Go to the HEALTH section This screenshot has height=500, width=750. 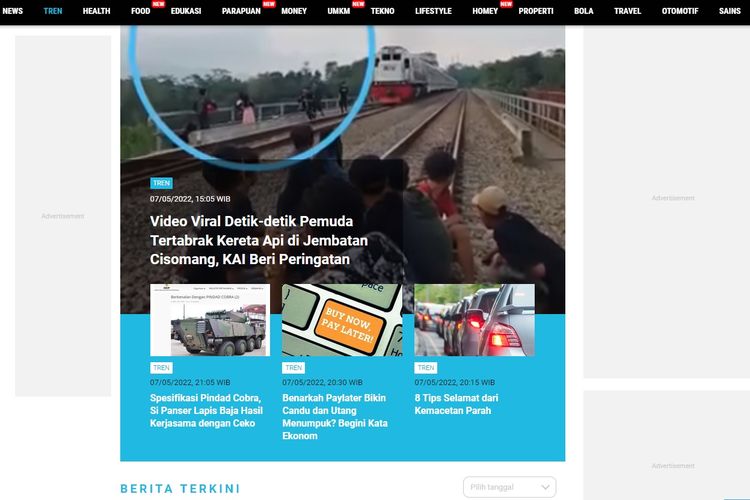[x=96, y=11]
